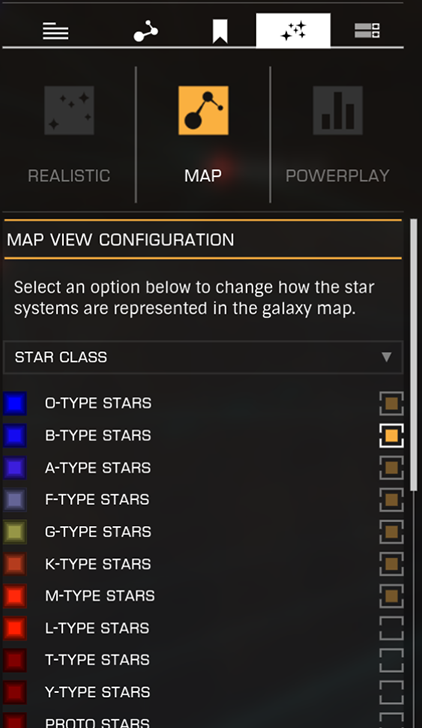Enable the T-Type Stars checkbox
Viewport: 422px width, 728px height.
(x=391, y=660)
